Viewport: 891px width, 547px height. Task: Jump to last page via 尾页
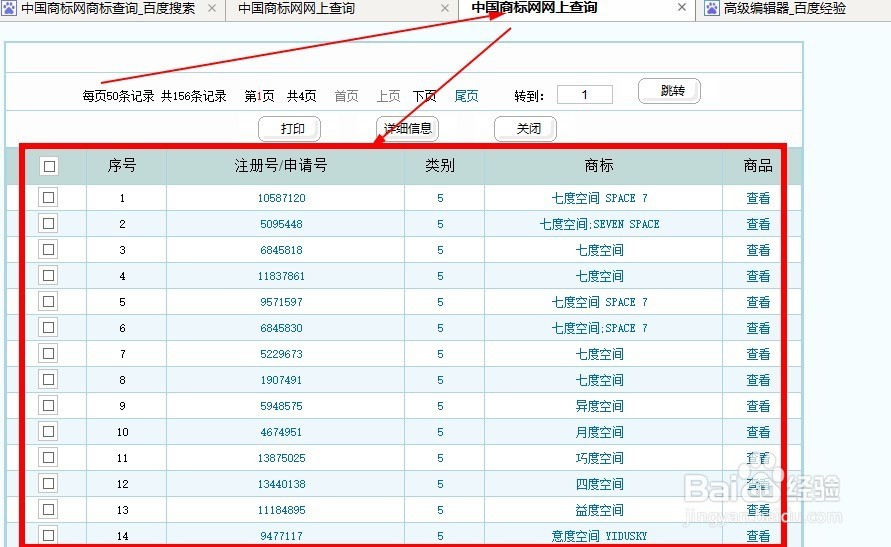coord(467,96)
